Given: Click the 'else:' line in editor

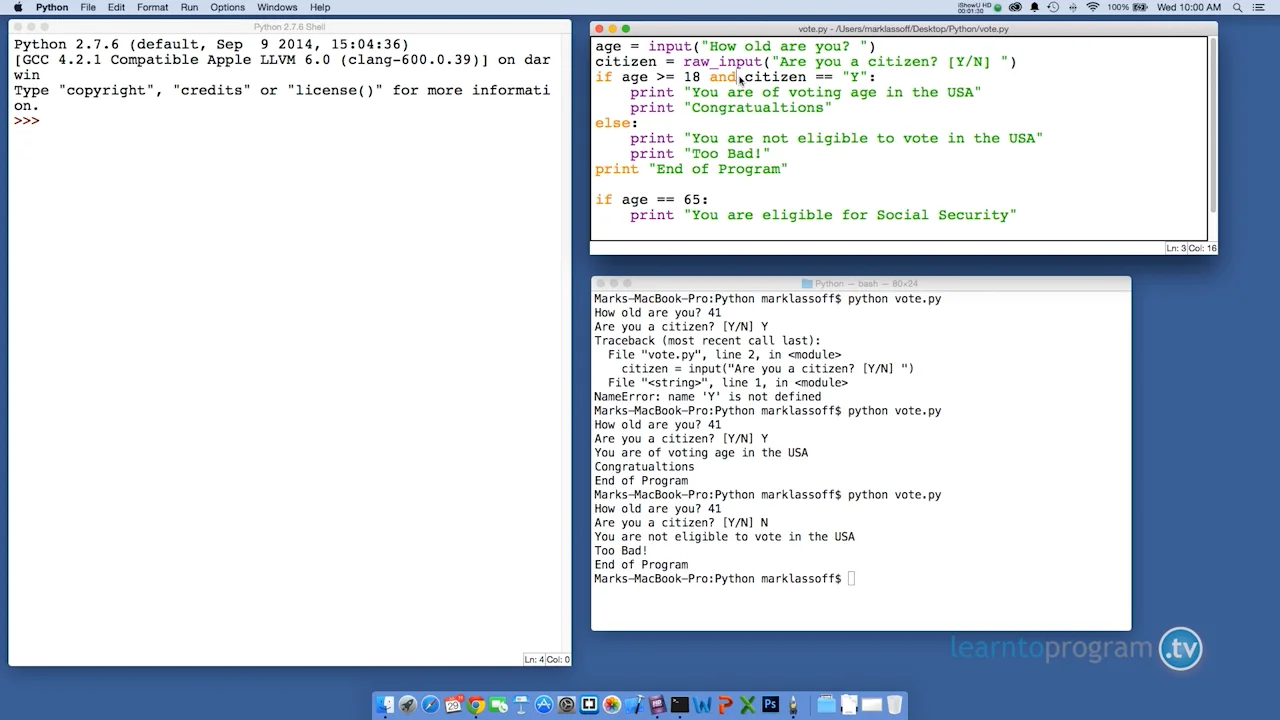Looking at the screenshot, I should click(x=616, y=123).
